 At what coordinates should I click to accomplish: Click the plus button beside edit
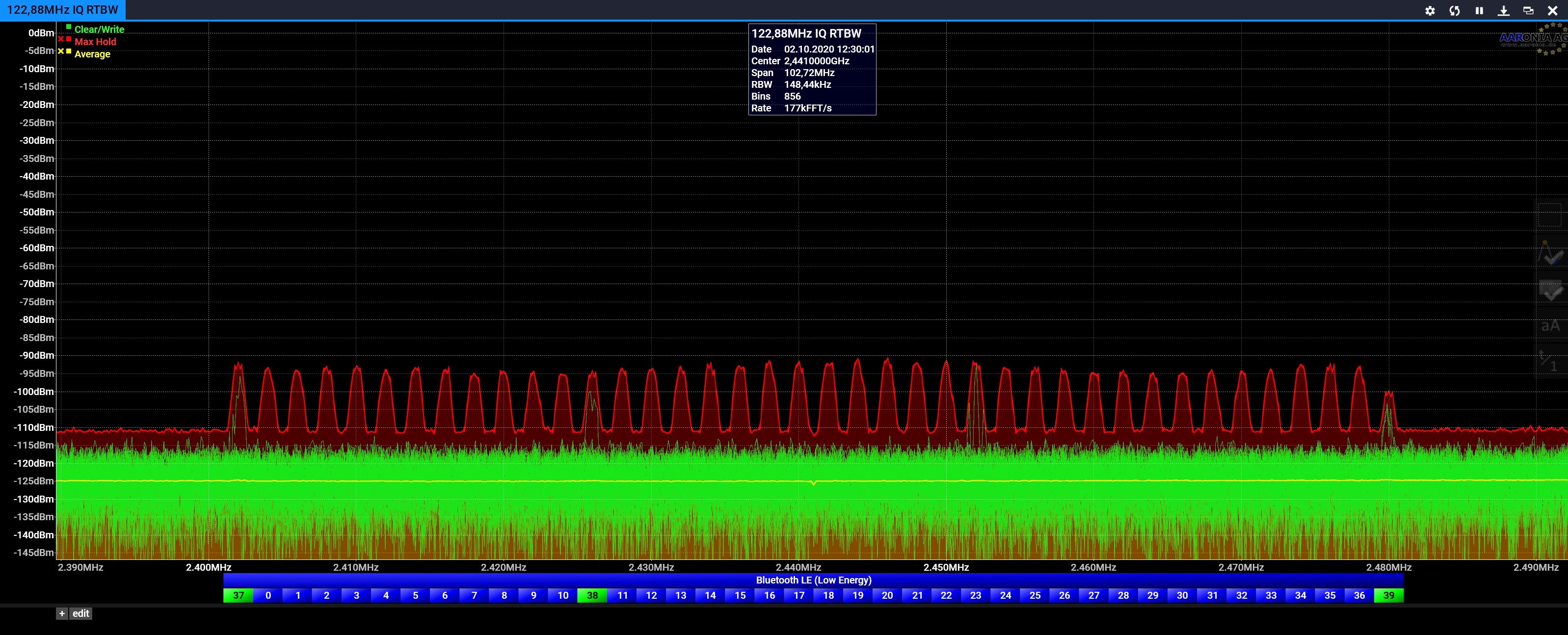pos(61,614)
